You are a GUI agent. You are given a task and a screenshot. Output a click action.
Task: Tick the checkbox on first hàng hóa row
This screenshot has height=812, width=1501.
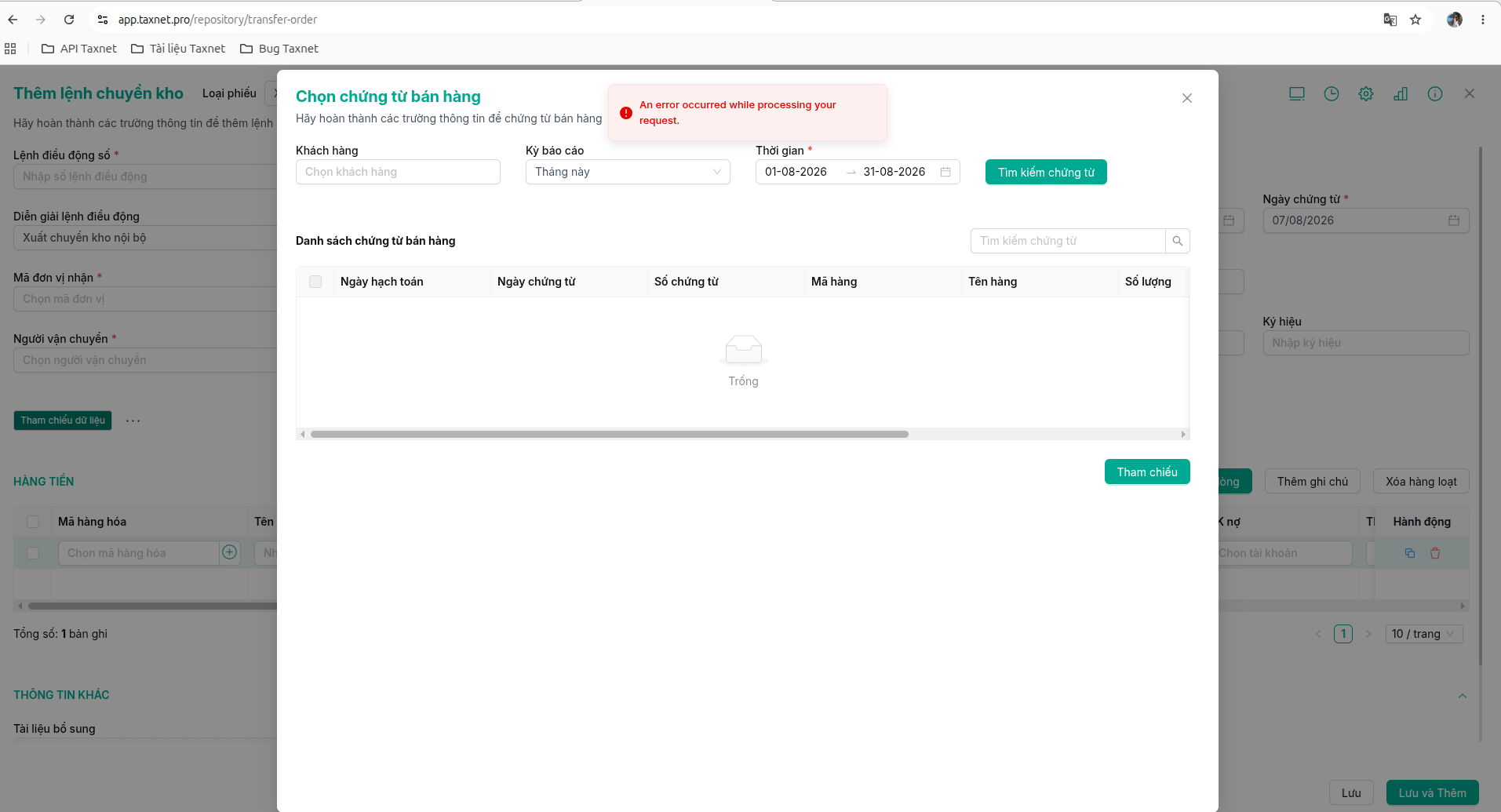pyautogui.click(x=33, y=553)
